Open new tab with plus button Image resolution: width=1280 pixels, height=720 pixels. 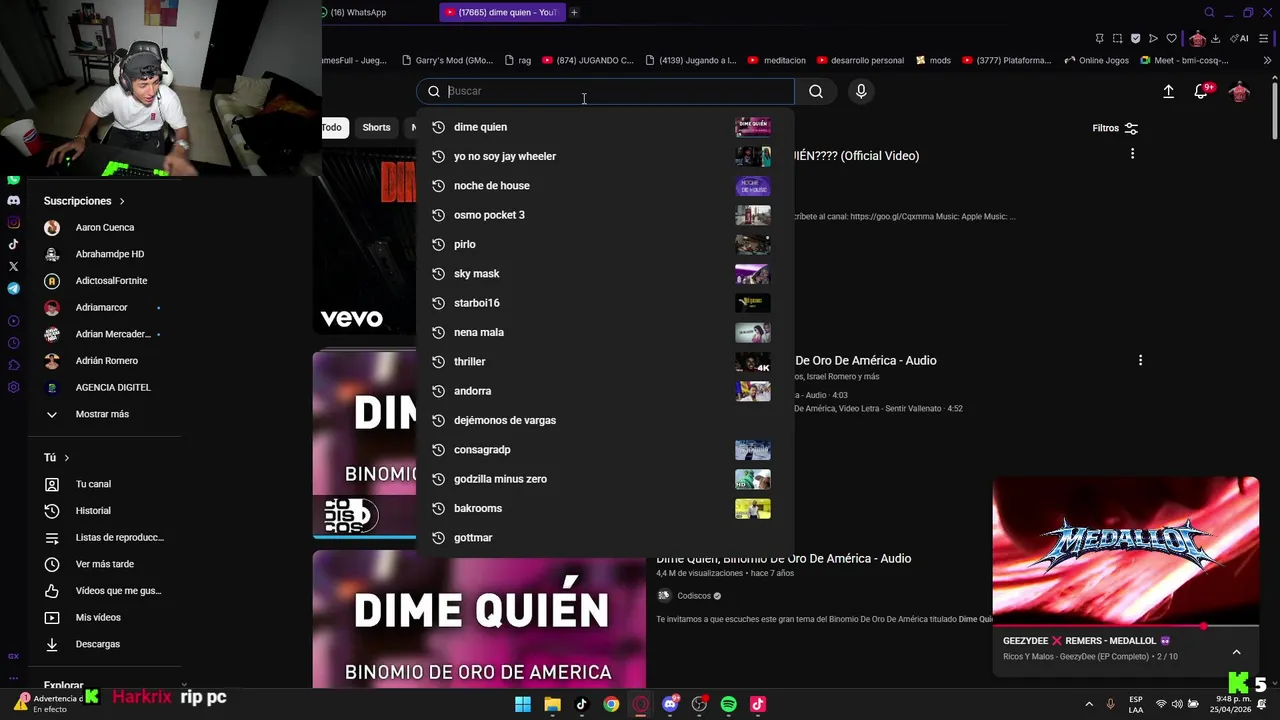tap(574, 12)
